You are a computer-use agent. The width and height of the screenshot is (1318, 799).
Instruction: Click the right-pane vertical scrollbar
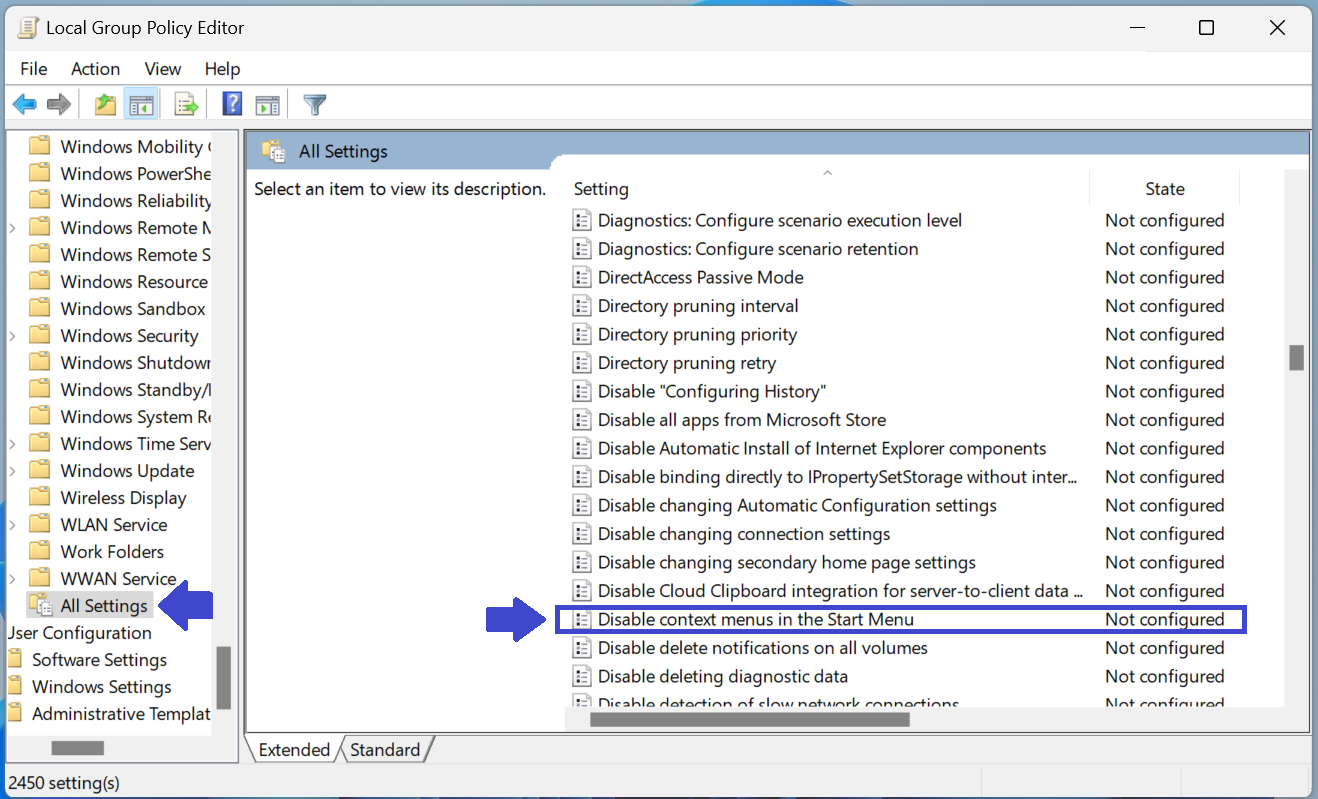click(x=1297, y=356)
